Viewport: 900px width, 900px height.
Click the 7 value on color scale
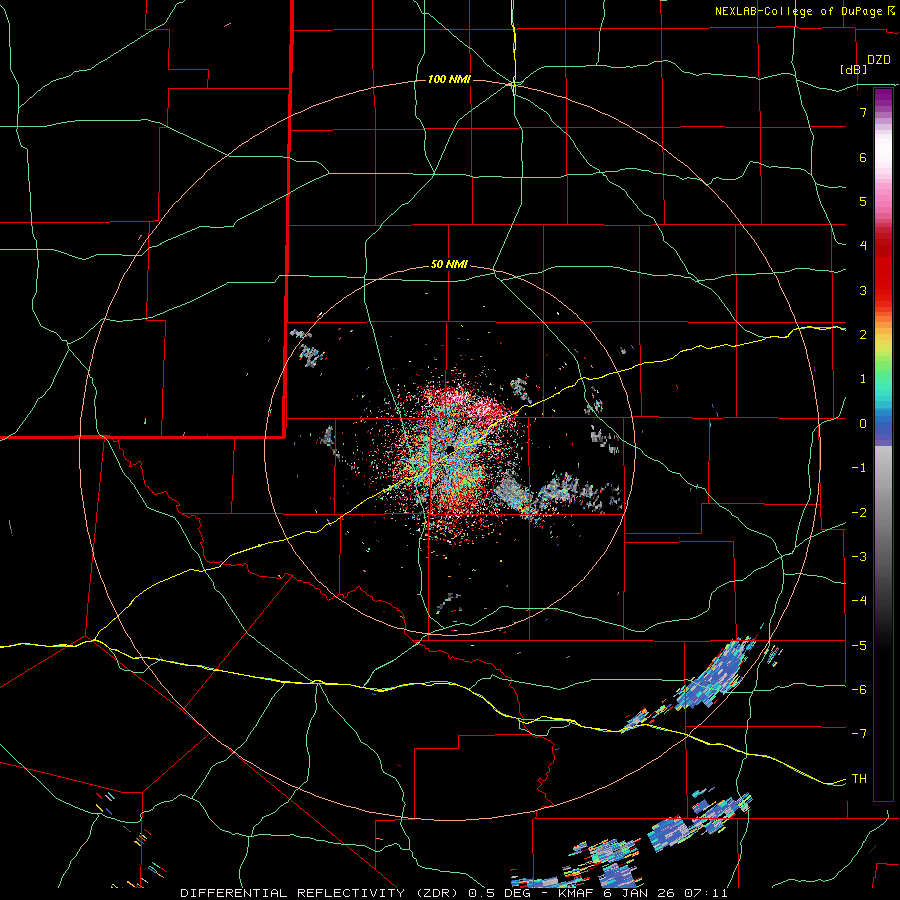coord(863,112)
